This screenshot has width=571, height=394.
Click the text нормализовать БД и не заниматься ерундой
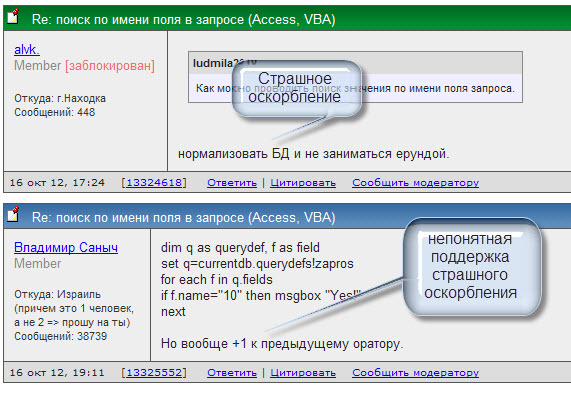(x=314, y=154)
